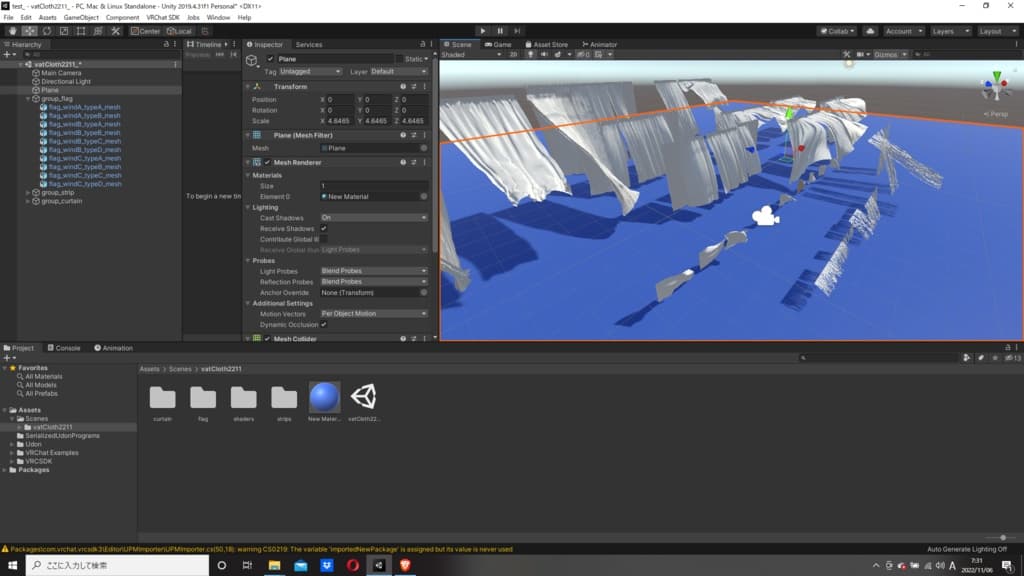Toggle the Plane object's active checkbox
Viewport: 1024px width, 576px height.
(x=270, y=59)
